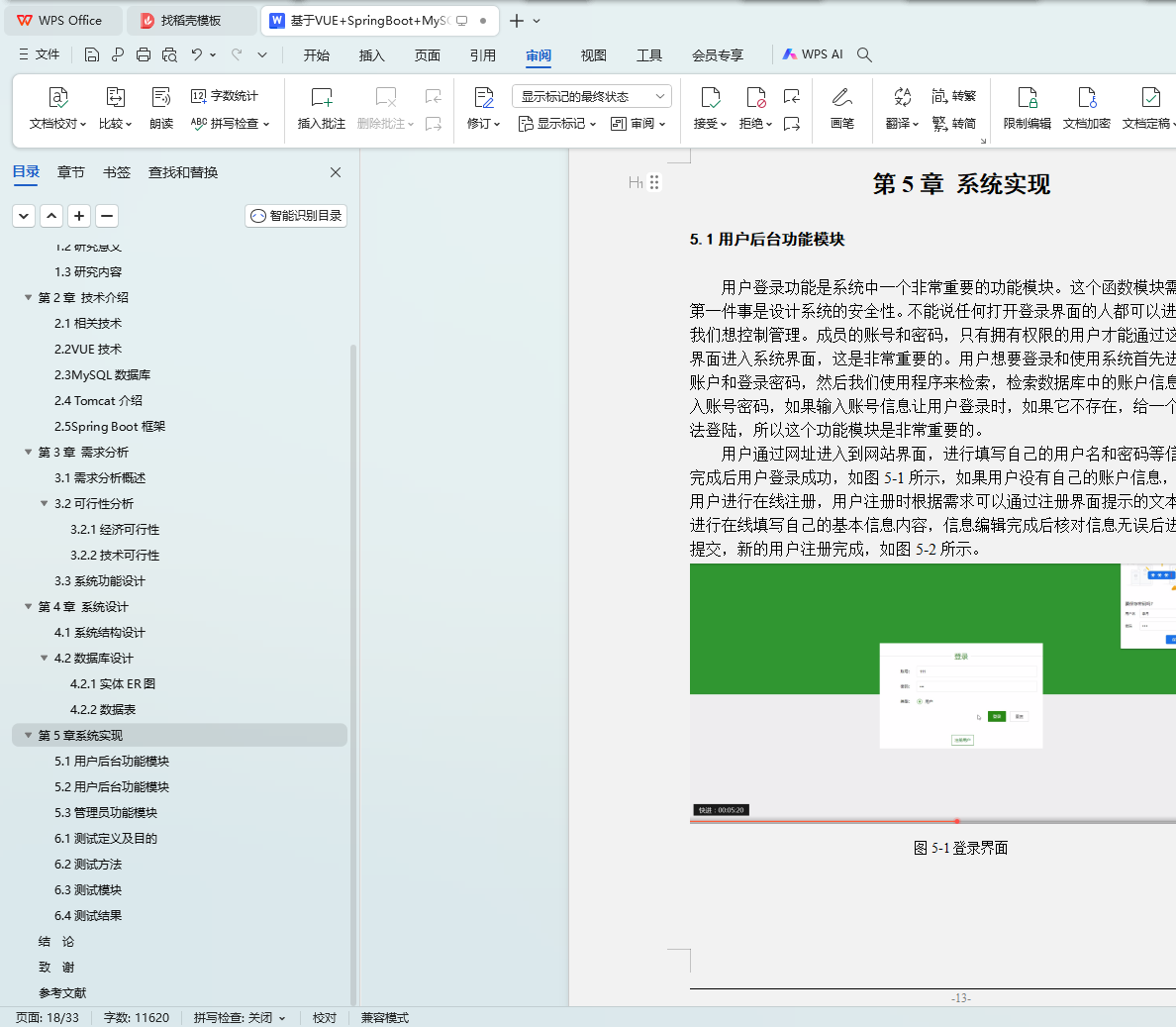The image size is (1176, 1027).
Task: Click the Undo arrow icon
Action: (197, 54)
